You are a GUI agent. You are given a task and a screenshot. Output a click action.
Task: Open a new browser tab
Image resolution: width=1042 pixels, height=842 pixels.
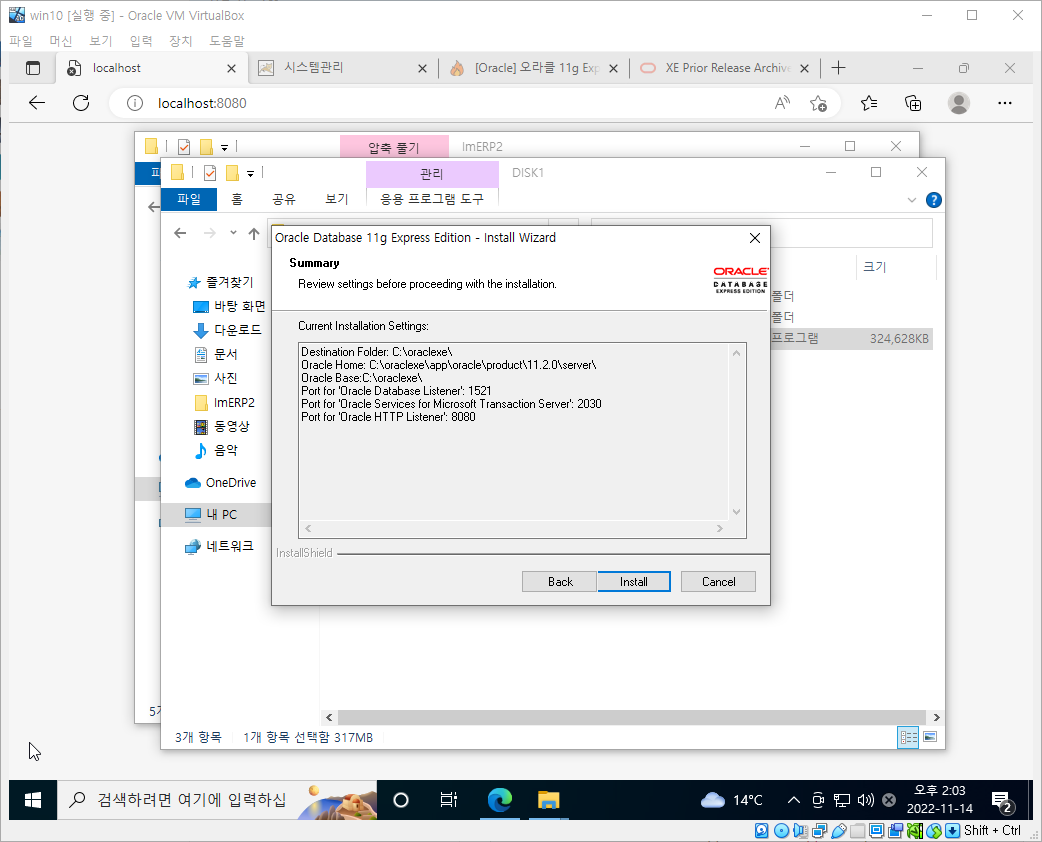pos(839,68)
